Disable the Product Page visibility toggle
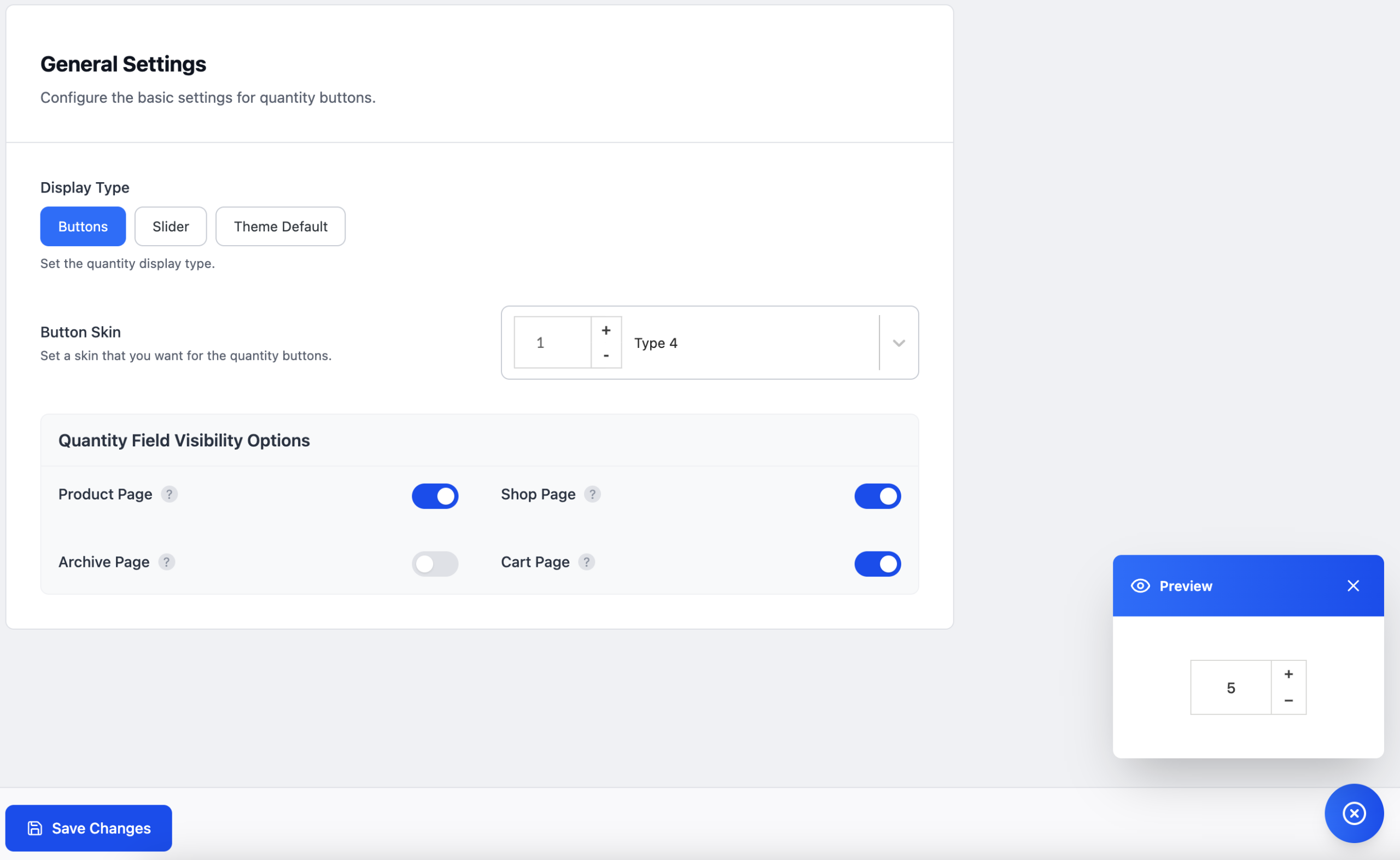The width and height of the screenshot is (1400, 860). pos(435,496)
